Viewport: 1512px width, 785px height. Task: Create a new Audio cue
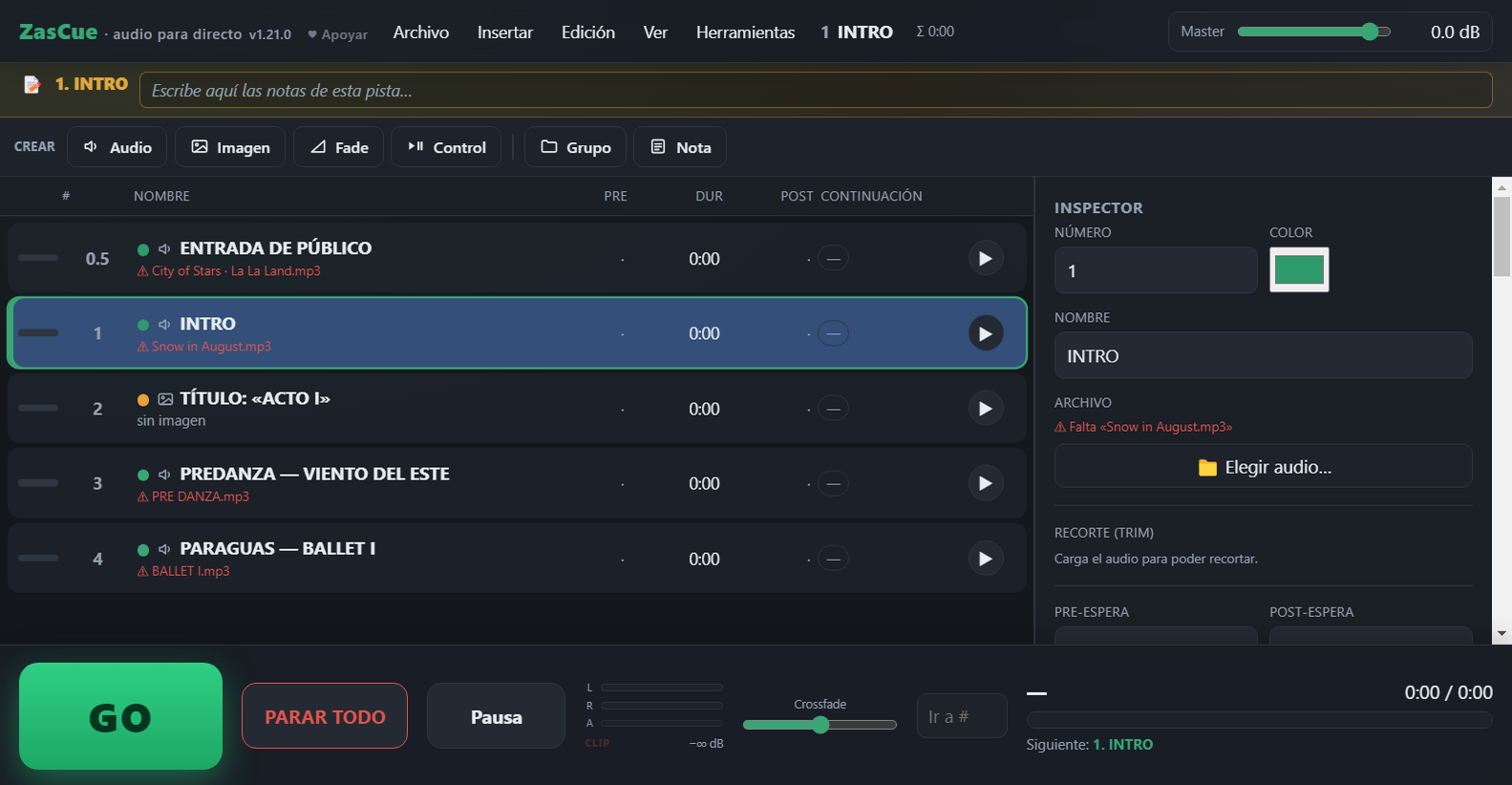point(117,147)
